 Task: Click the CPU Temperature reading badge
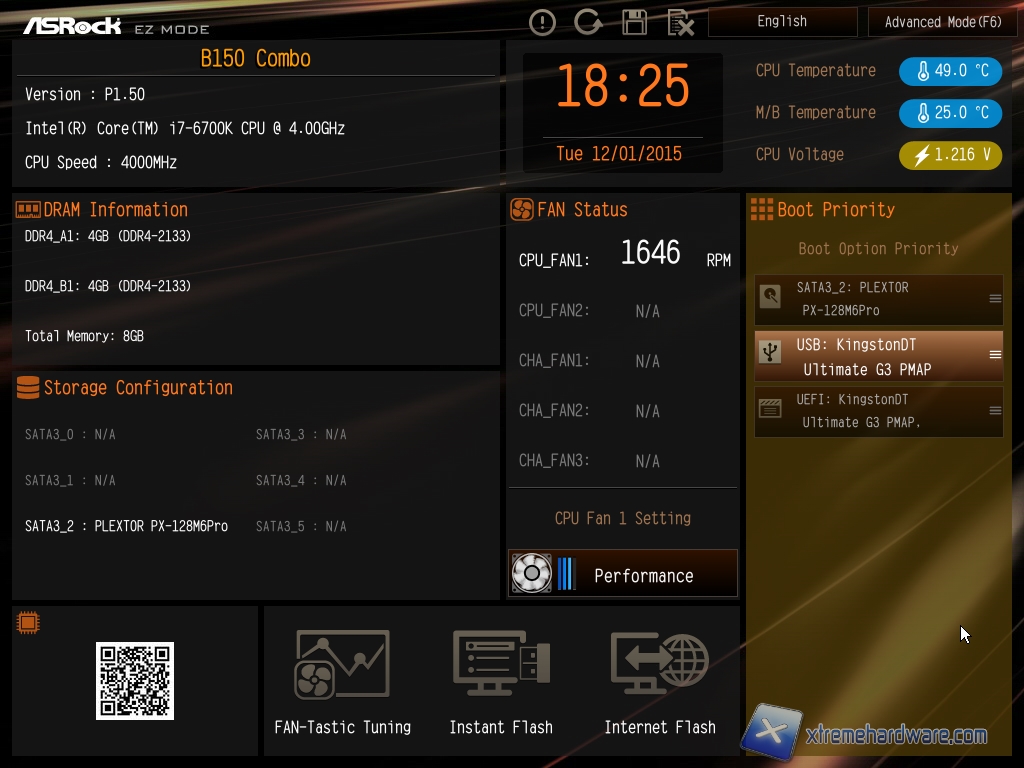pos(950,71)
